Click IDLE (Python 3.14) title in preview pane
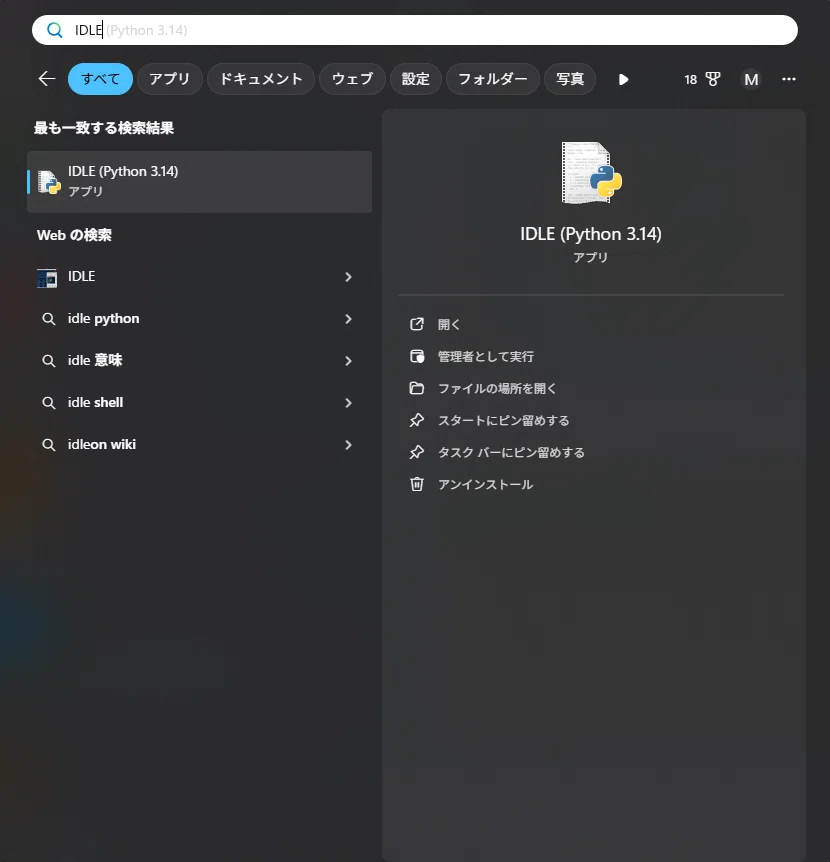This screenshot has width=830, height=862. 591,234
